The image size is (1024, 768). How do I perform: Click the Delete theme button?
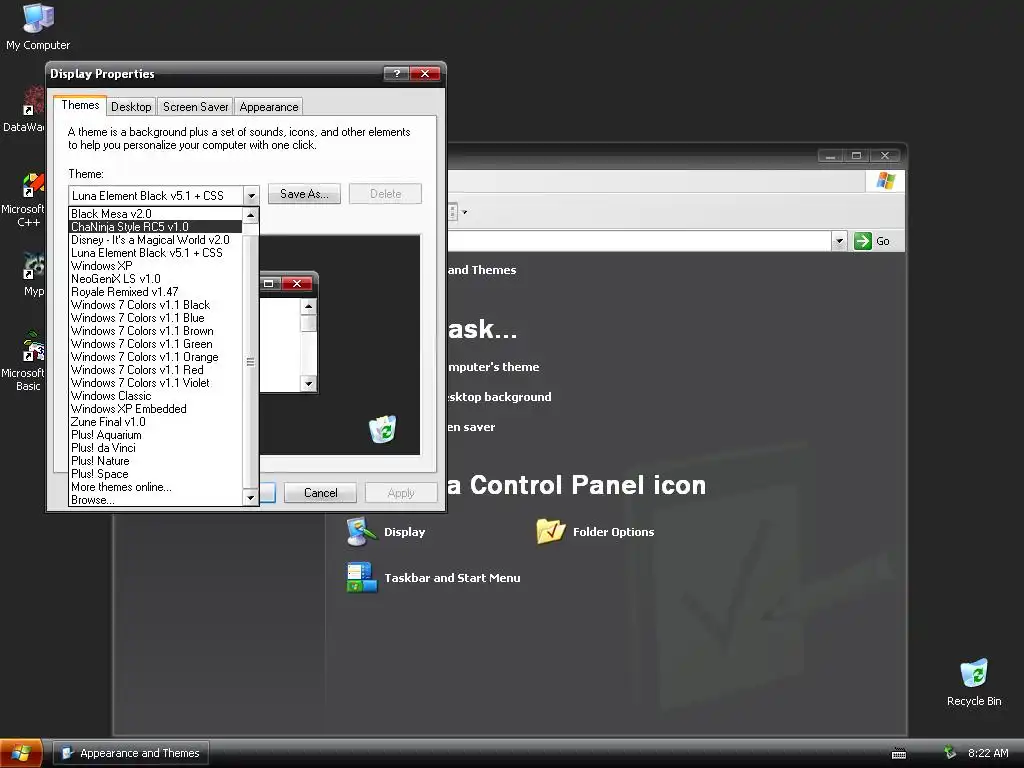pyautogui.click(x=385, y=194)
